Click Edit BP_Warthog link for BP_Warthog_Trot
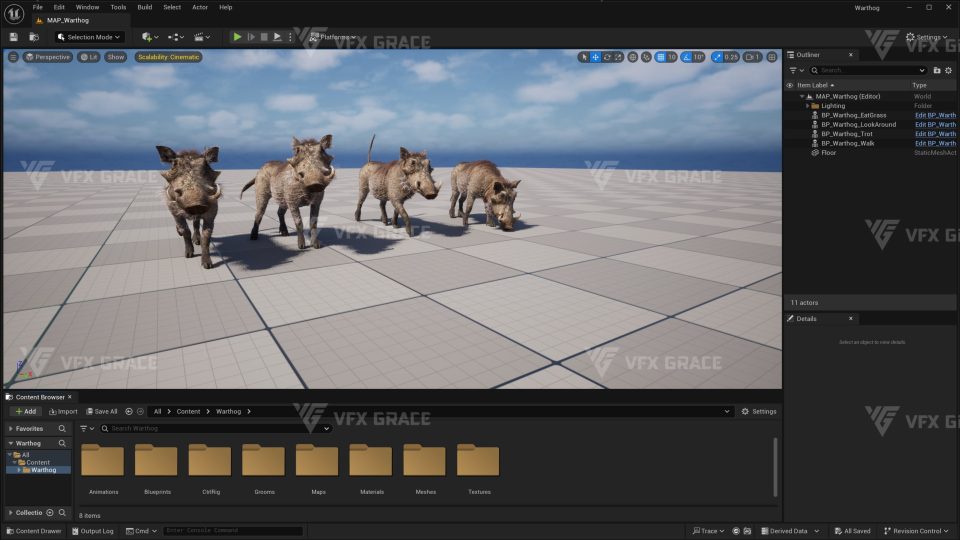 pos(935,134)
